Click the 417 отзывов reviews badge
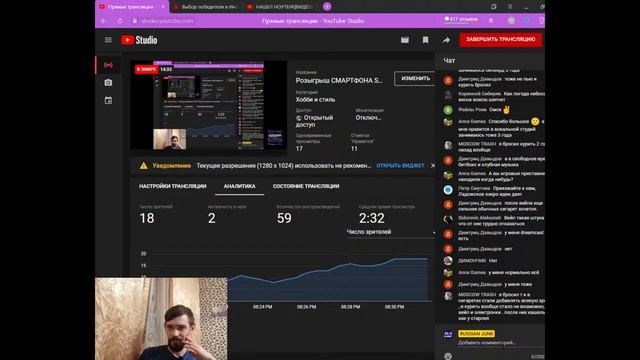 pyautogui.click(x=461, y=19)
